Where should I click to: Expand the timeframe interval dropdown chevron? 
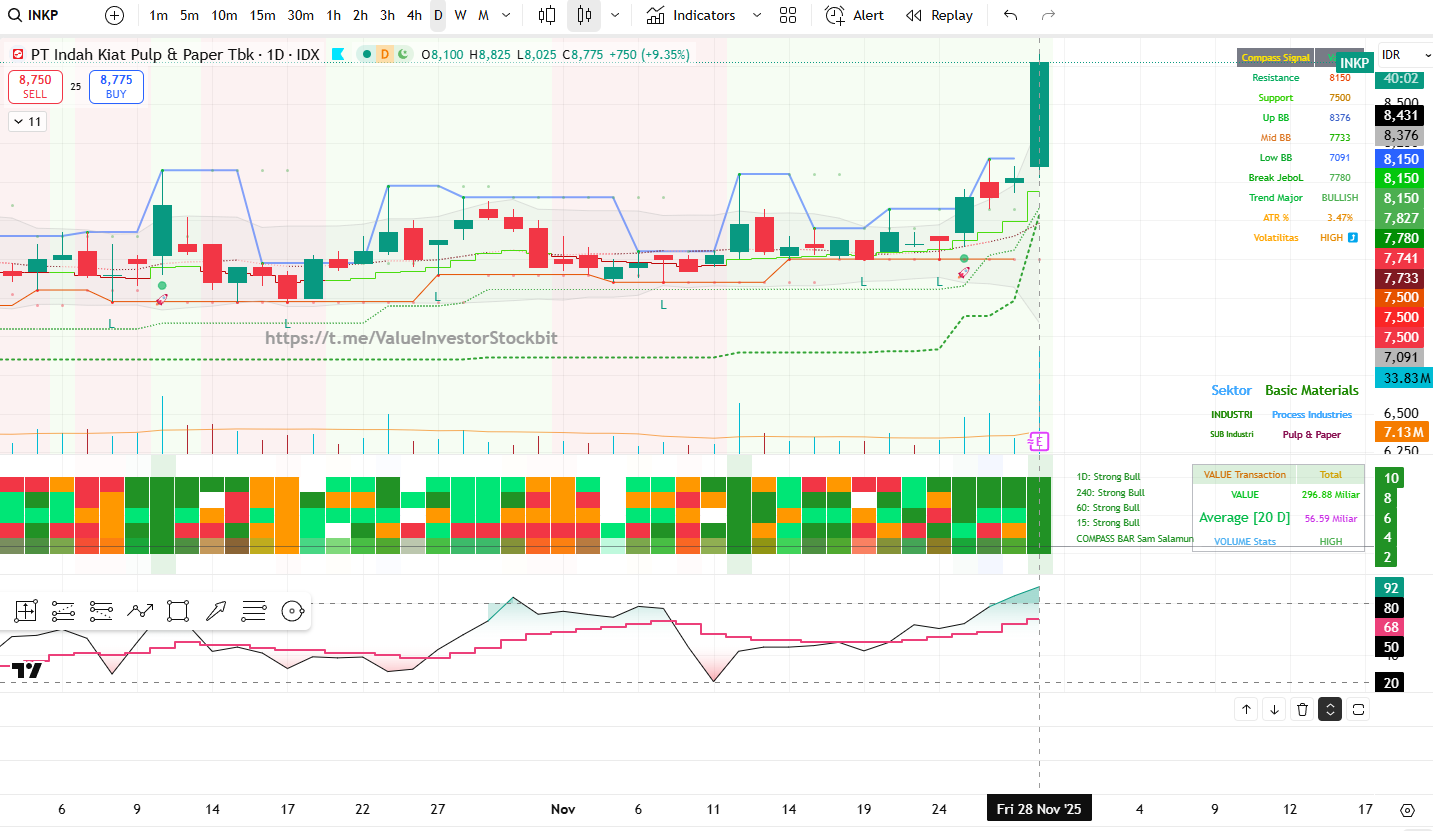click(506, 15)
